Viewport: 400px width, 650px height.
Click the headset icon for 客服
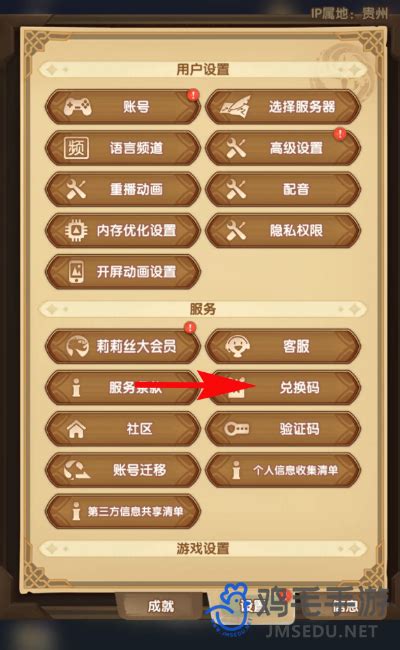click(237, 346)
